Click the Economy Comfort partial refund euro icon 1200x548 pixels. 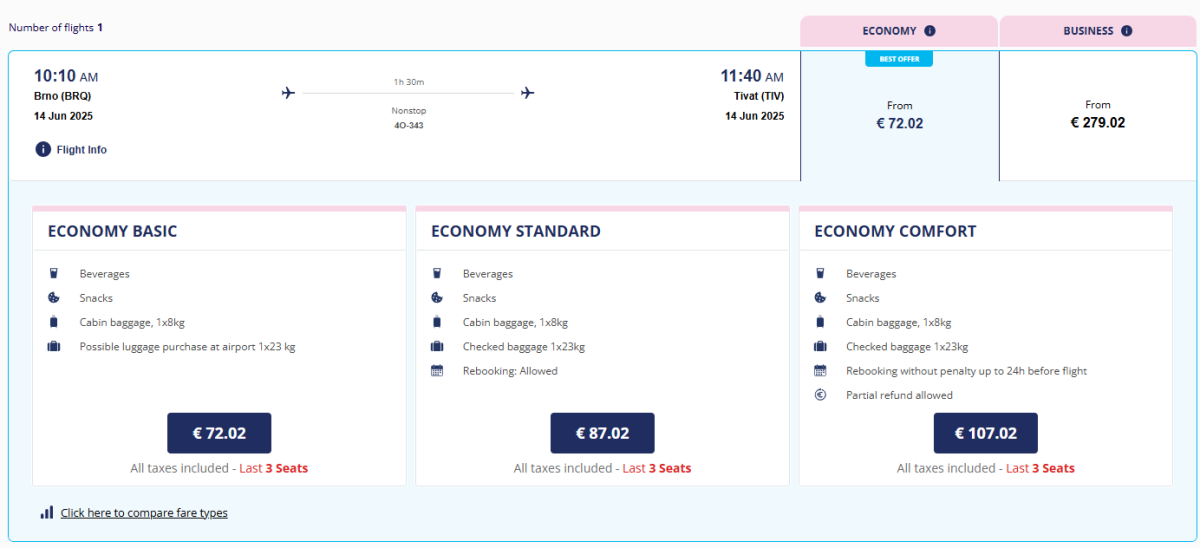click(x=820, y=395)
